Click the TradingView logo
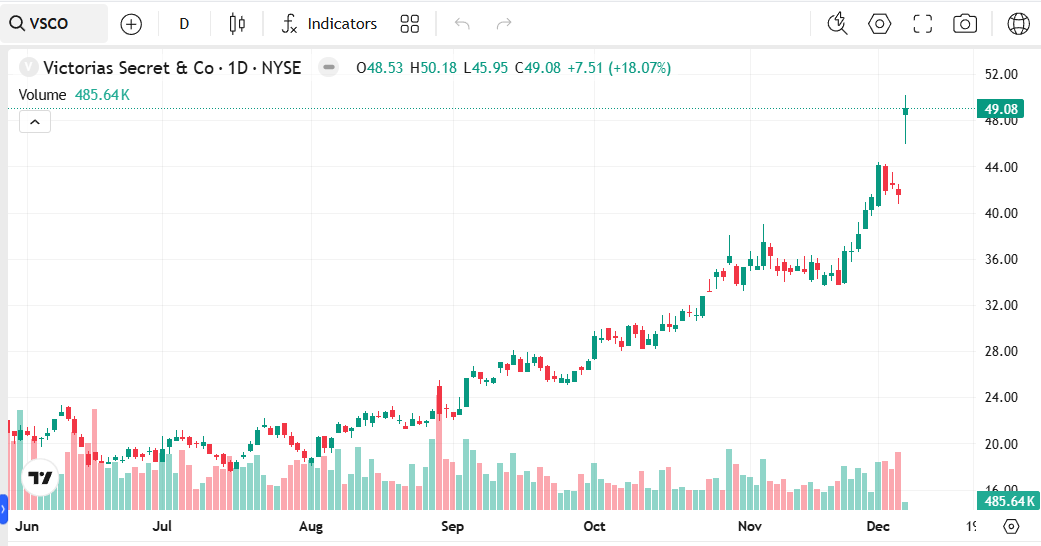 click(40, 478)
